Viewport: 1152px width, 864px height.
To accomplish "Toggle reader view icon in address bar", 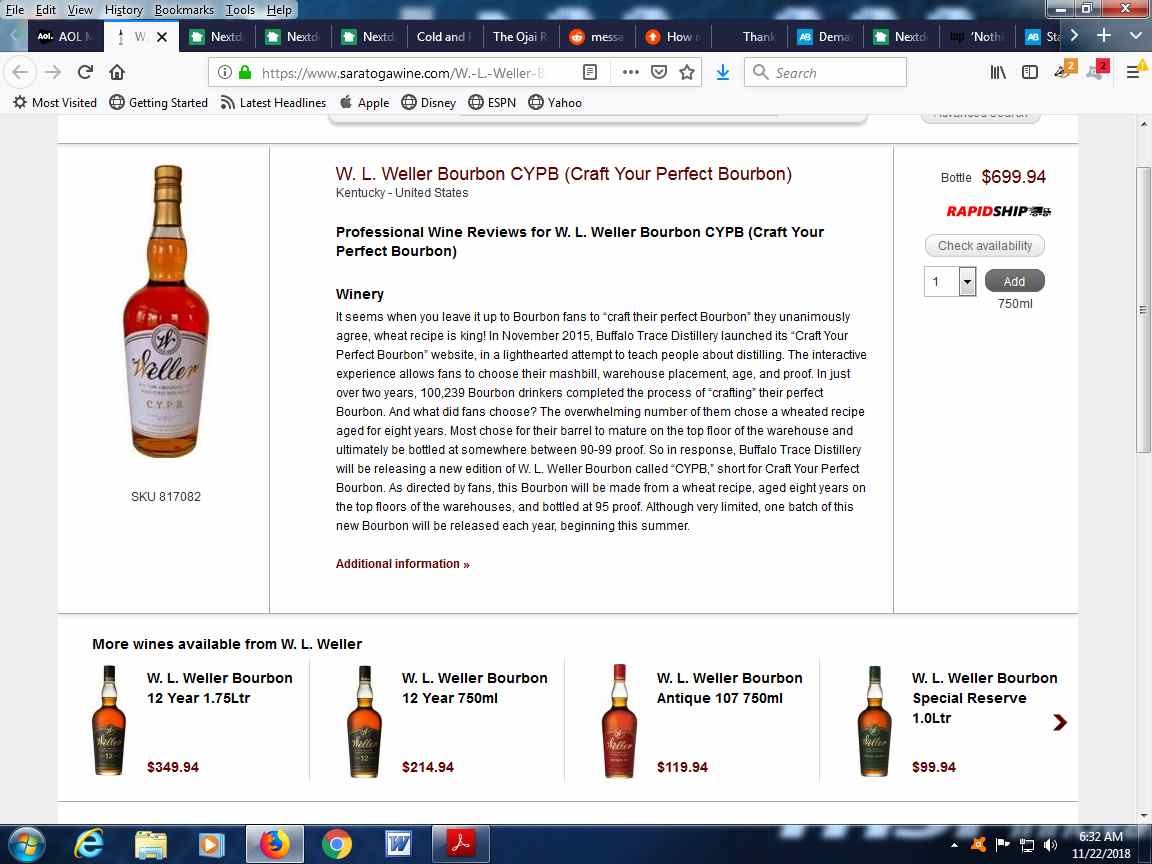I will coord(589,72).
